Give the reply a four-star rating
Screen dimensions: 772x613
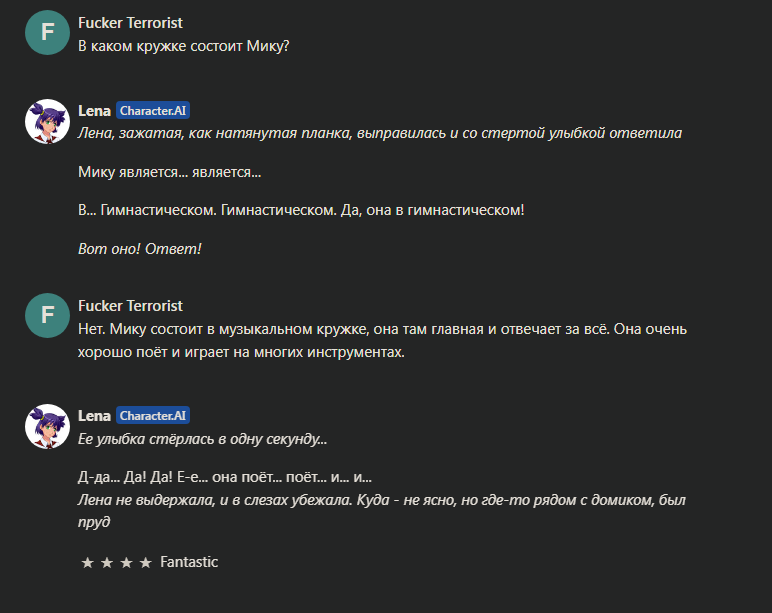click(x=146, y=562)
